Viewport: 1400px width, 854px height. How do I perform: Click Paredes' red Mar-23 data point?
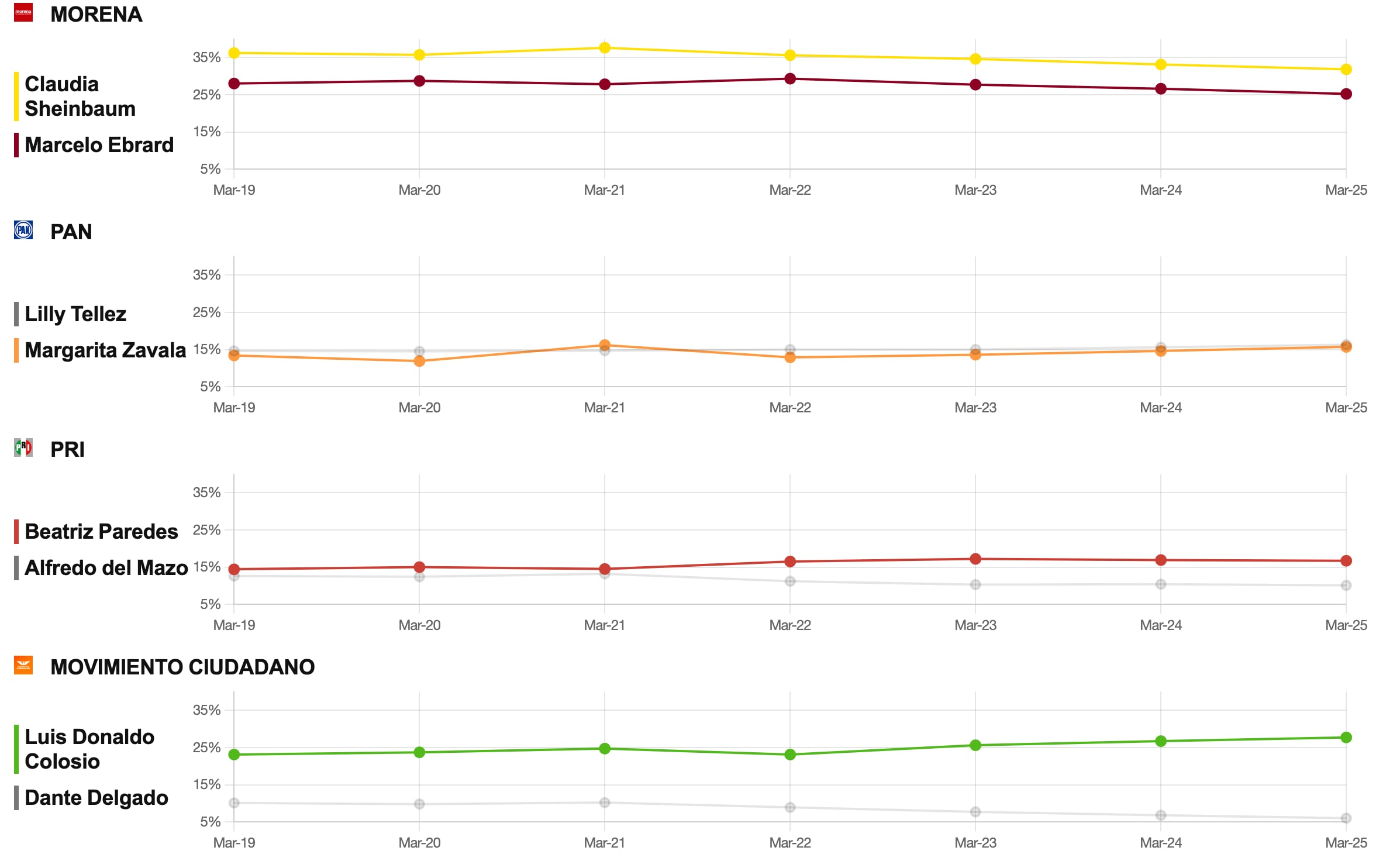(975, 559)
